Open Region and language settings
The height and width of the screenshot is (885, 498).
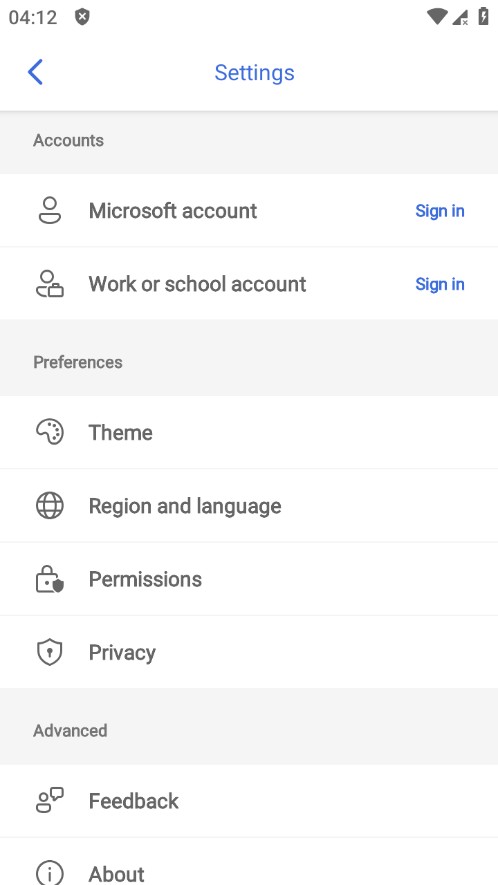coord(249,506)
